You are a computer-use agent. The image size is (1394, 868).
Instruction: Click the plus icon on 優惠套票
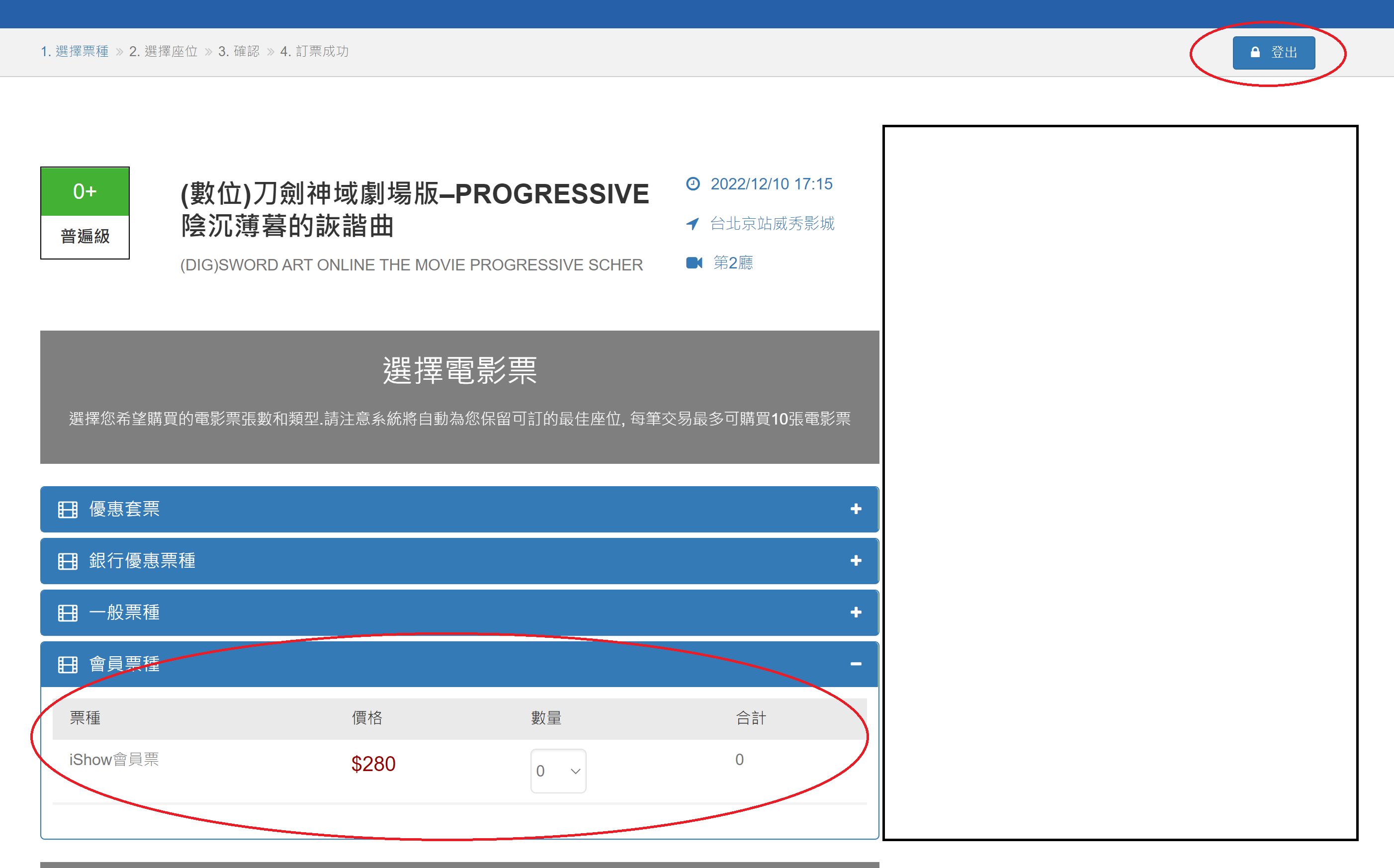point(856,509)
